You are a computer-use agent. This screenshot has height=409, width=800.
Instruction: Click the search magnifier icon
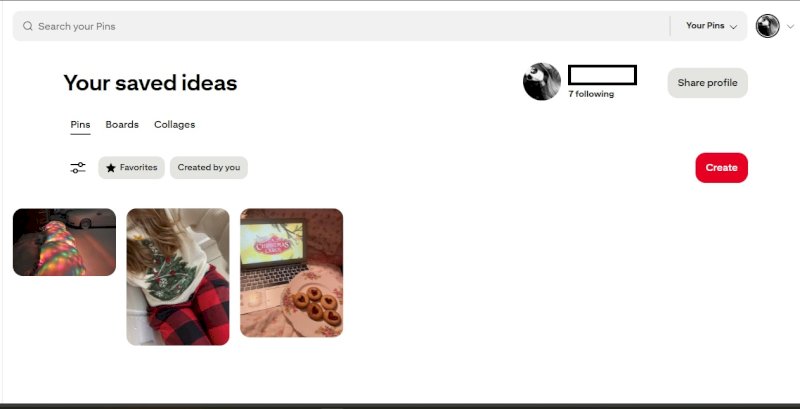coord(28,26)
